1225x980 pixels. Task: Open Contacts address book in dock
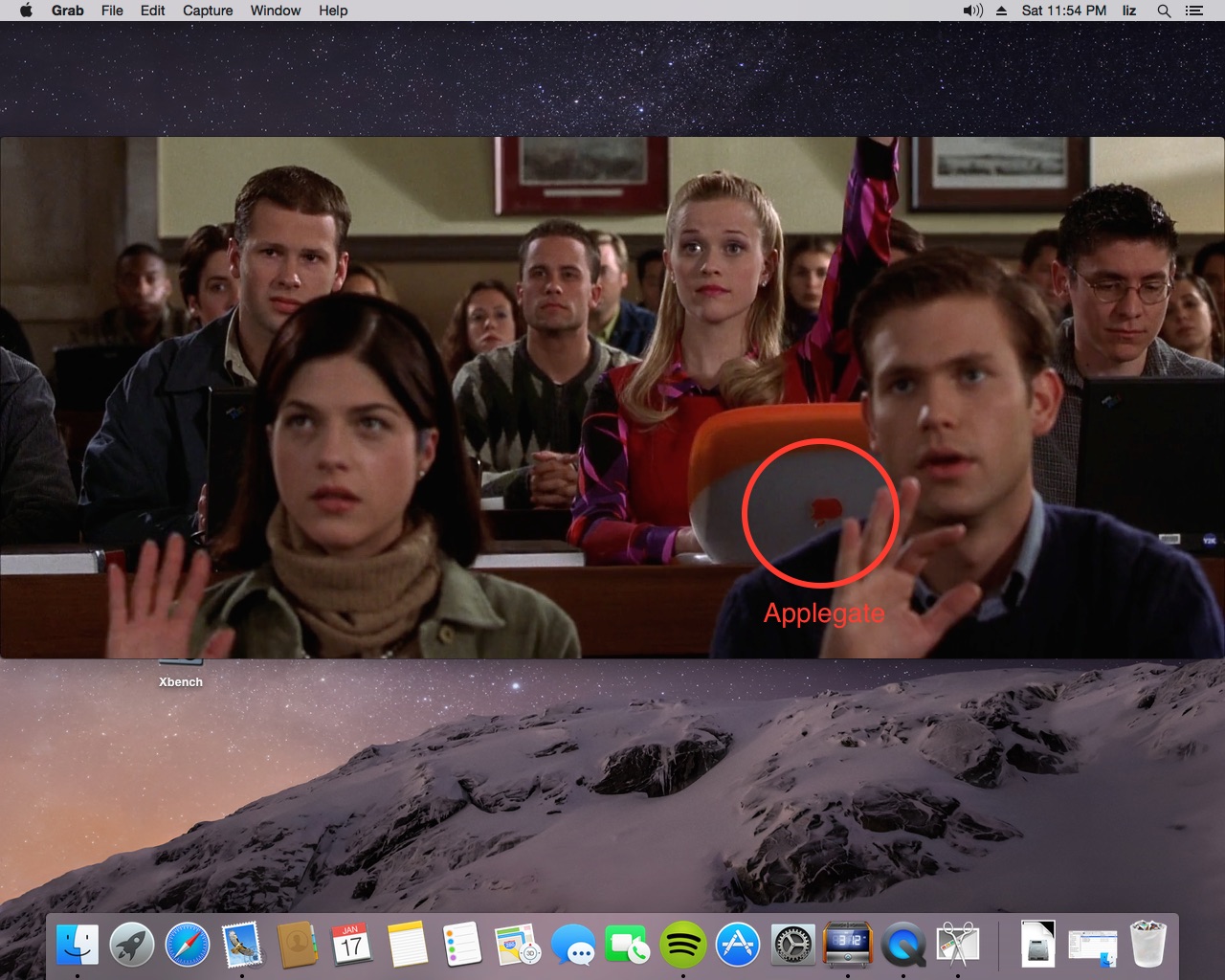pos(297,946)
